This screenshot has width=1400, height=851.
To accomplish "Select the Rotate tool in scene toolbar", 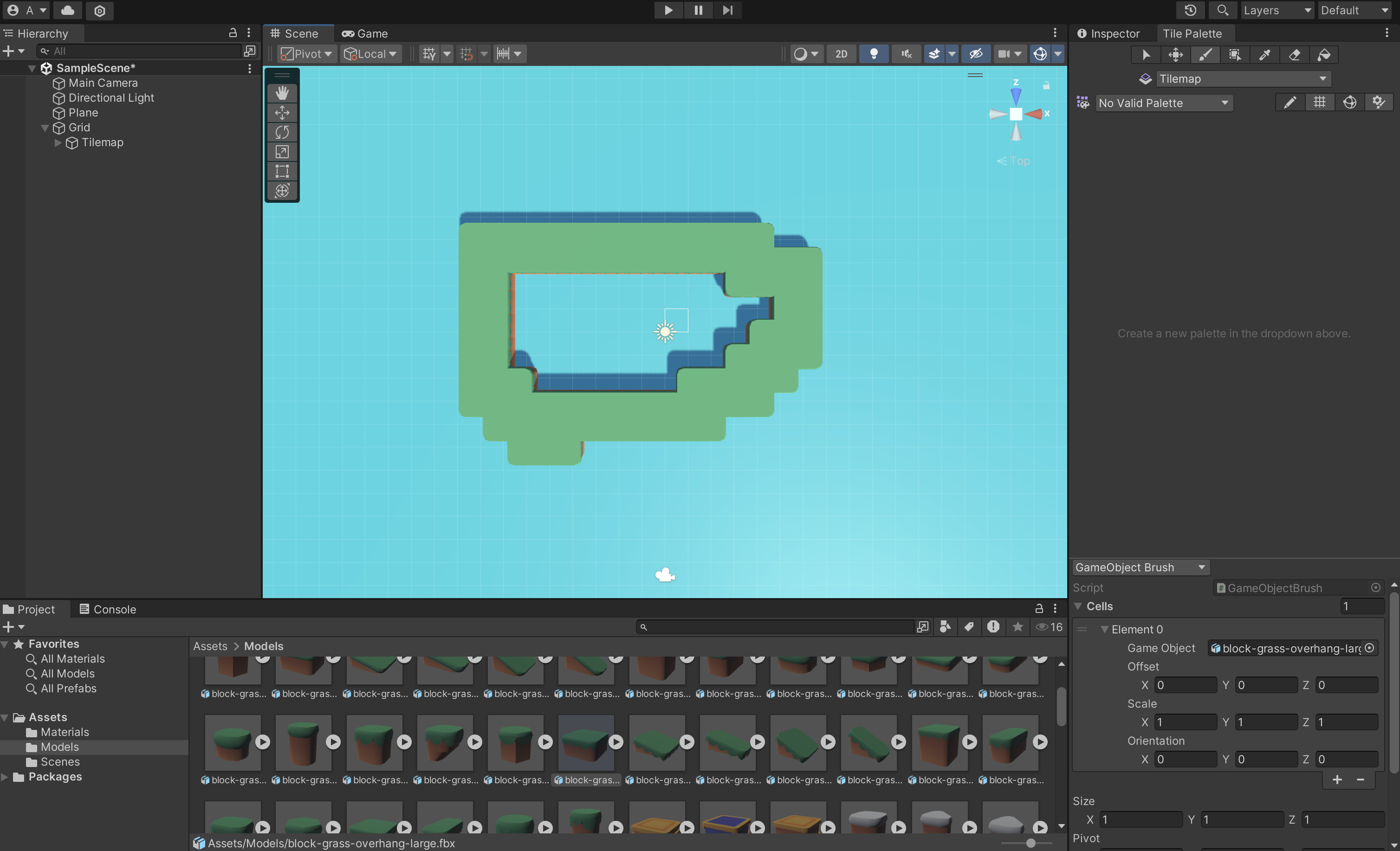I will point(282,132).
